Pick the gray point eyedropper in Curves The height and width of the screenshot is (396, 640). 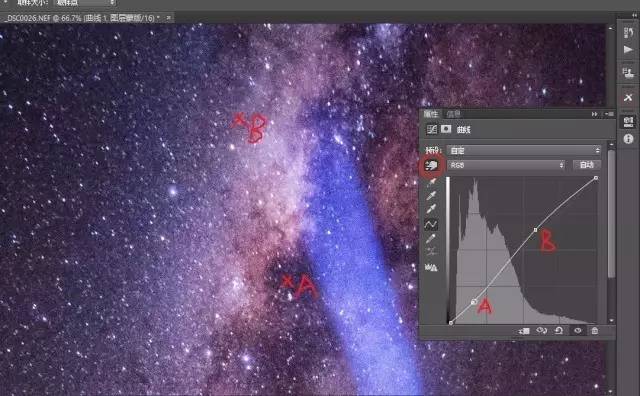coord(431,196)
